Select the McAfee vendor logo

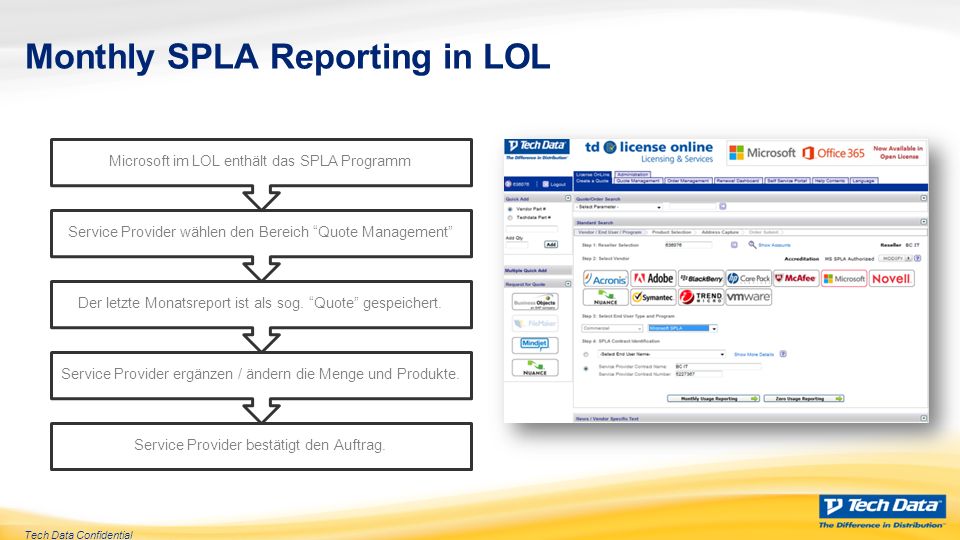[x=796, y=279]
